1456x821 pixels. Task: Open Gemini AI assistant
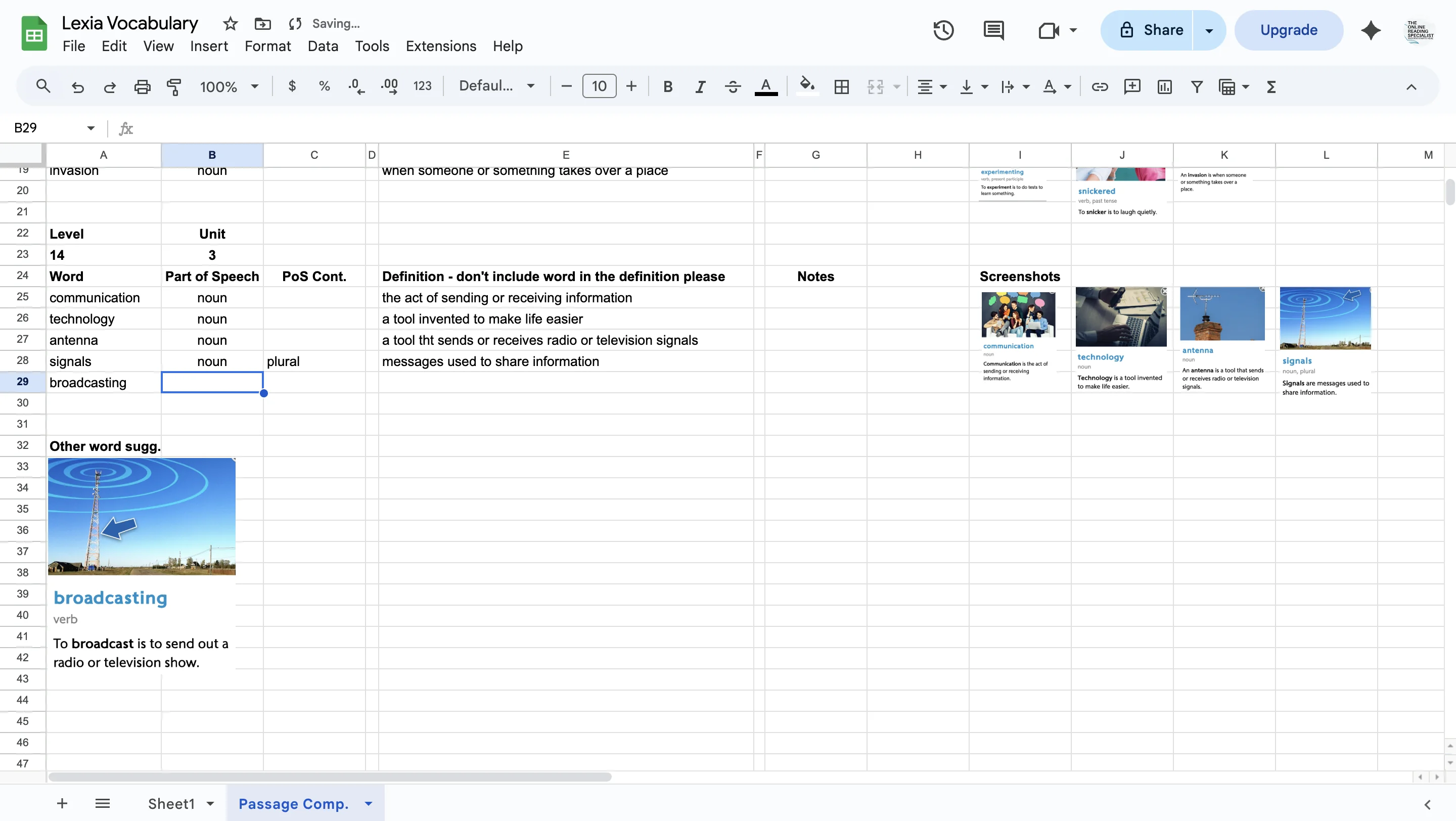pyautogui.click(x=1370, y=30)
